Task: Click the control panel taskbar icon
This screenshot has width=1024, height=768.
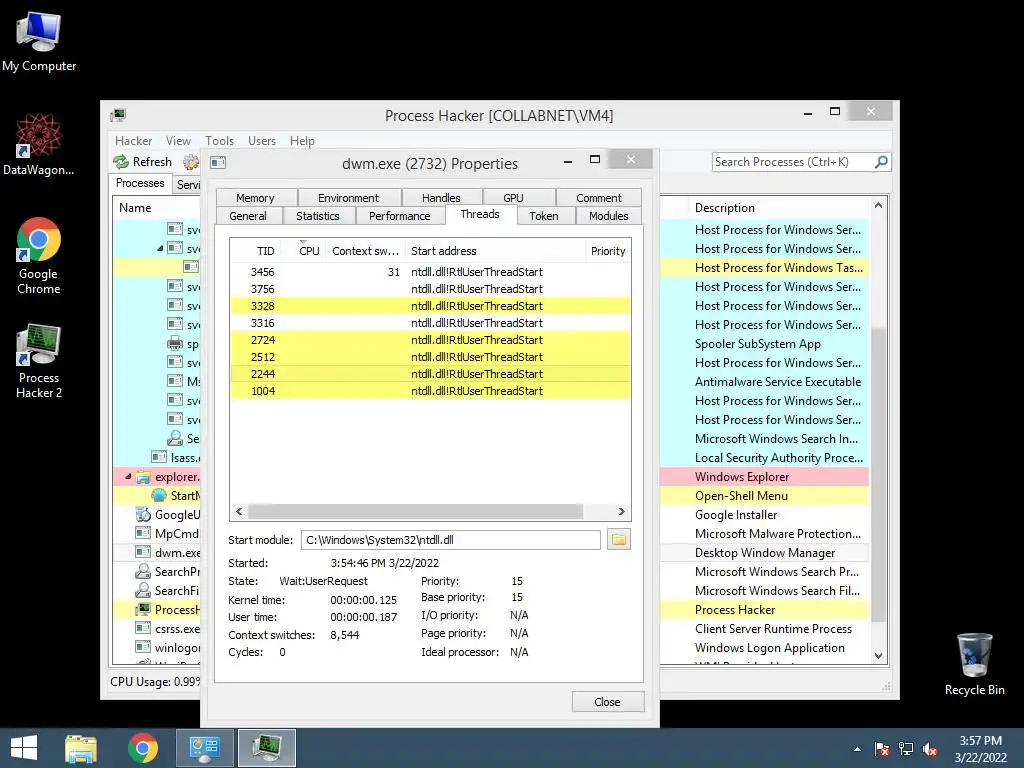Action: click(x=204, y=748)
